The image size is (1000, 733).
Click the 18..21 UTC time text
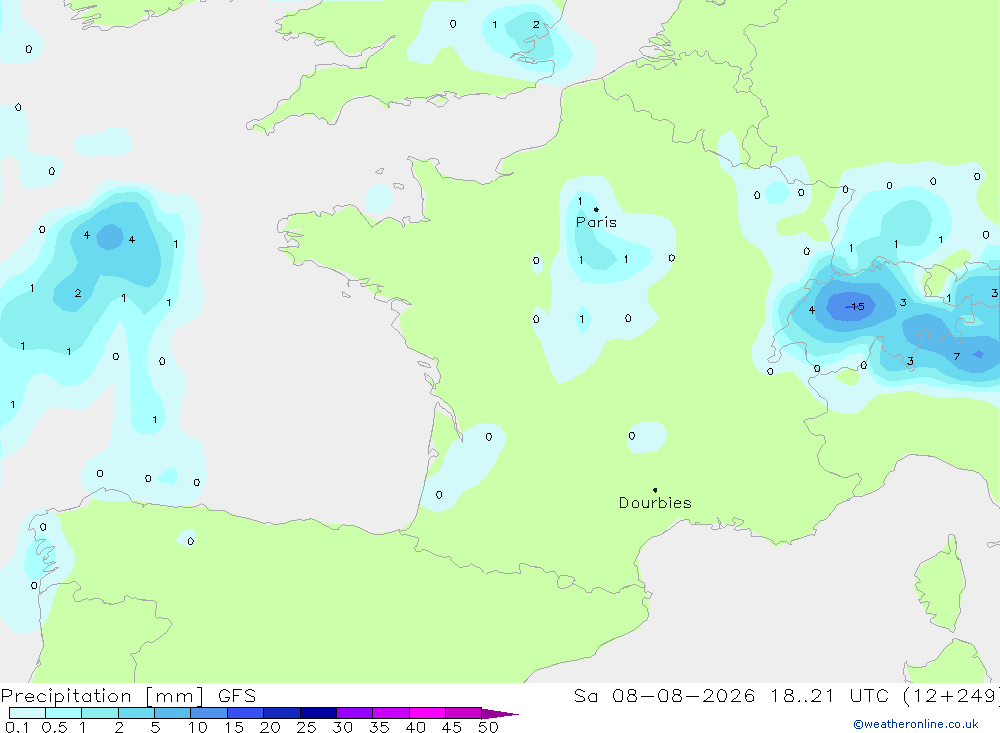[829, 695]
